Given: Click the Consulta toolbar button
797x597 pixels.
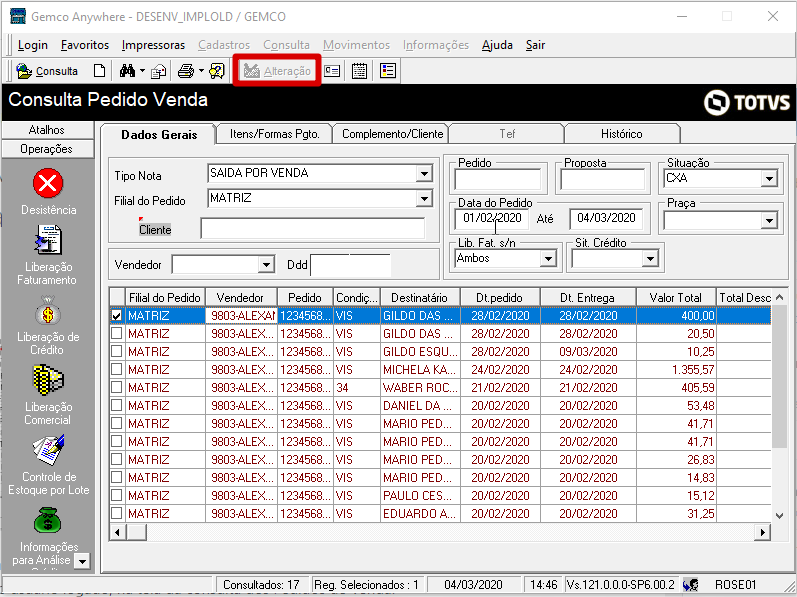Looking at the screenshot, I should [x=47, y=71].
